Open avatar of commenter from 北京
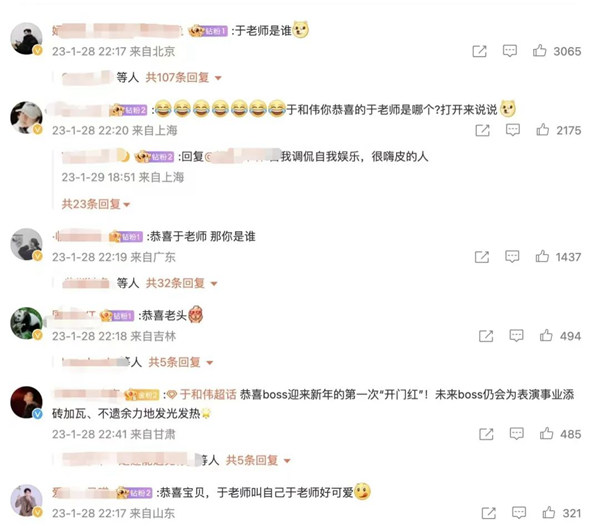600x529 pixels. coord(26,39)
